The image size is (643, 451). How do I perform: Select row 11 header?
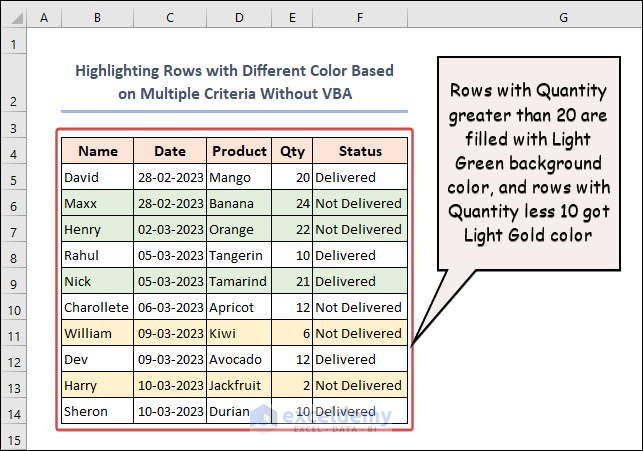coord(14,333)
